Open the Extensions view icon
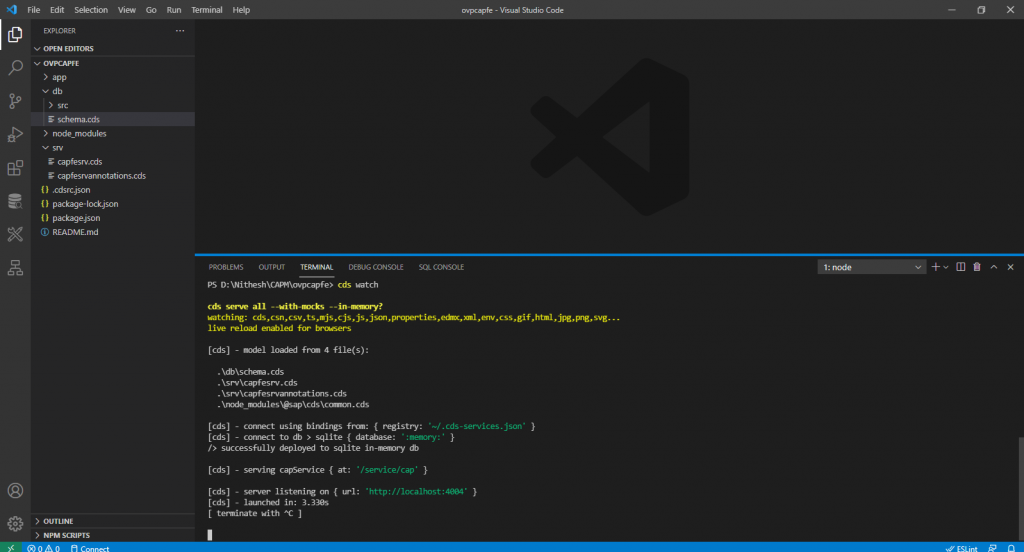Image resolution: width=1024 pixels, height=552 pixels. [x=15, y=168]
